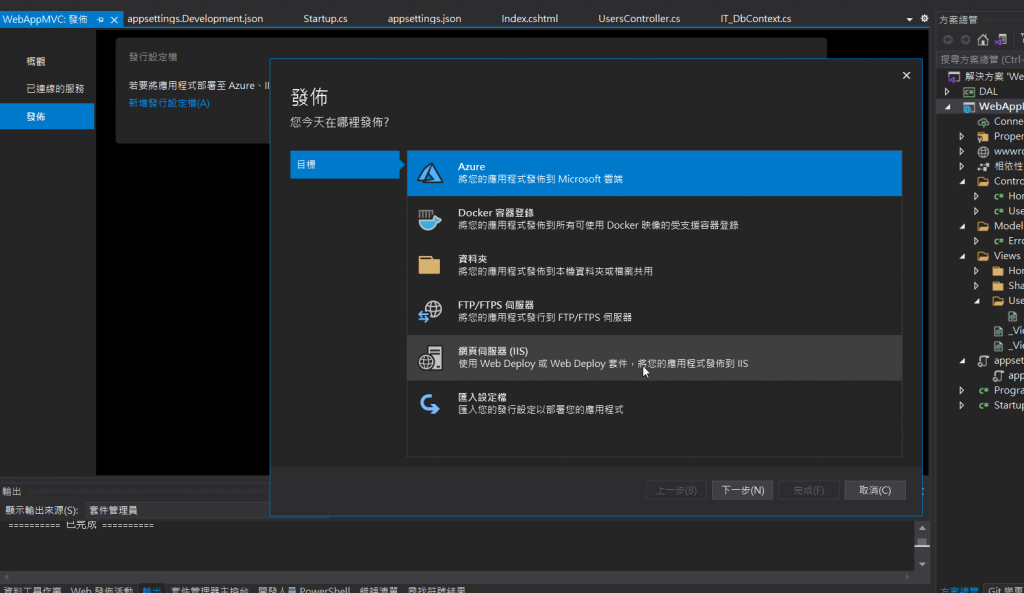This screenshot has width=1024, height=593.
Task: Choose the Docker whale icon target
Action: pos(430,219)
